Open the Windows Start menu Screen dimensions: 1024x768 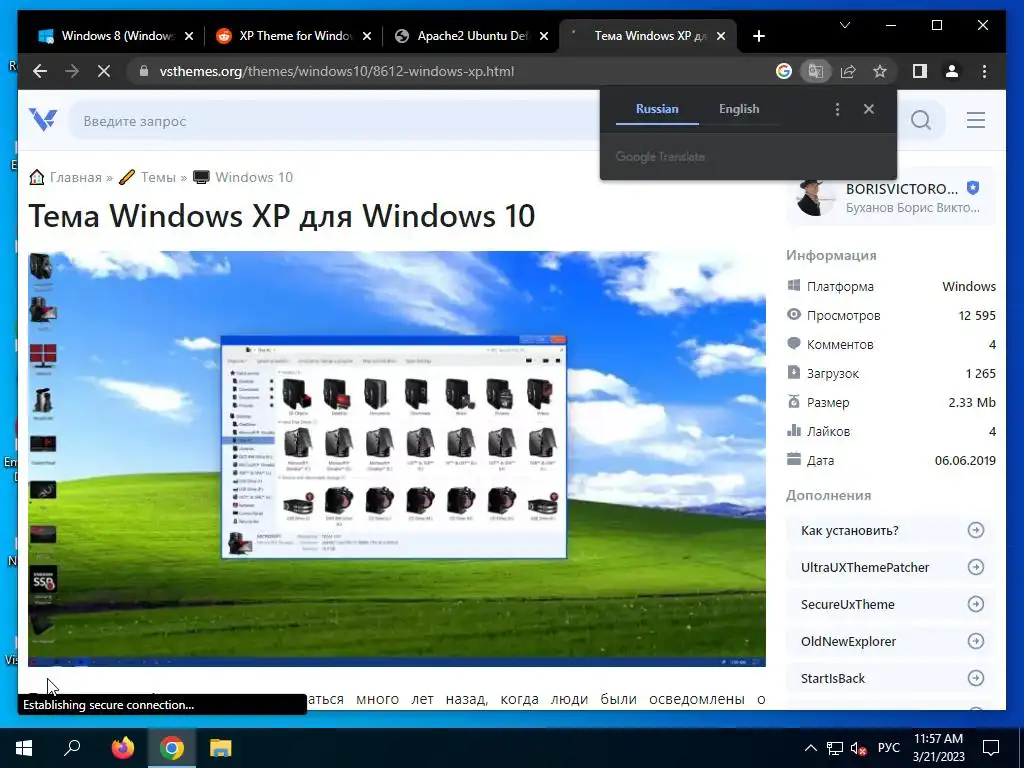tap(24, 748)
